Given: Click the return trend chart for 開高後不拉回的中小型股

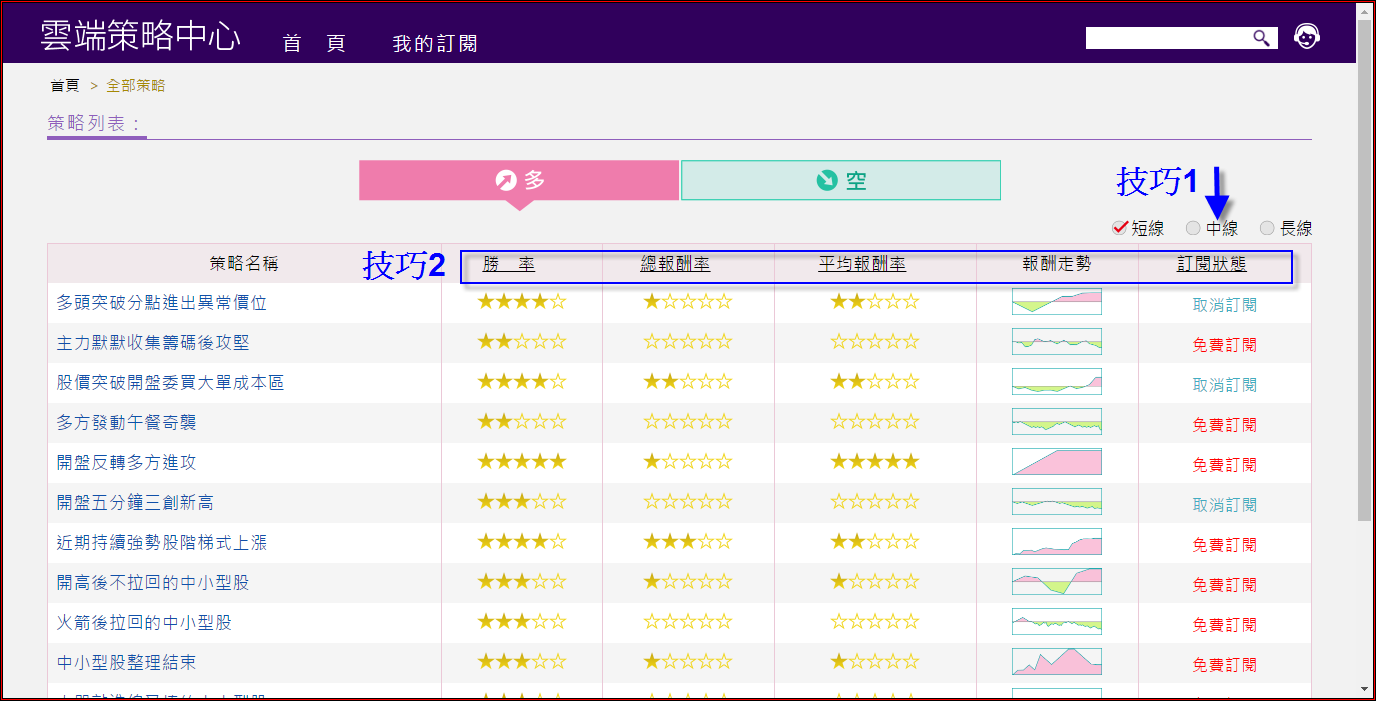Looking at the screenshot, I should (x=1056, y=582).
